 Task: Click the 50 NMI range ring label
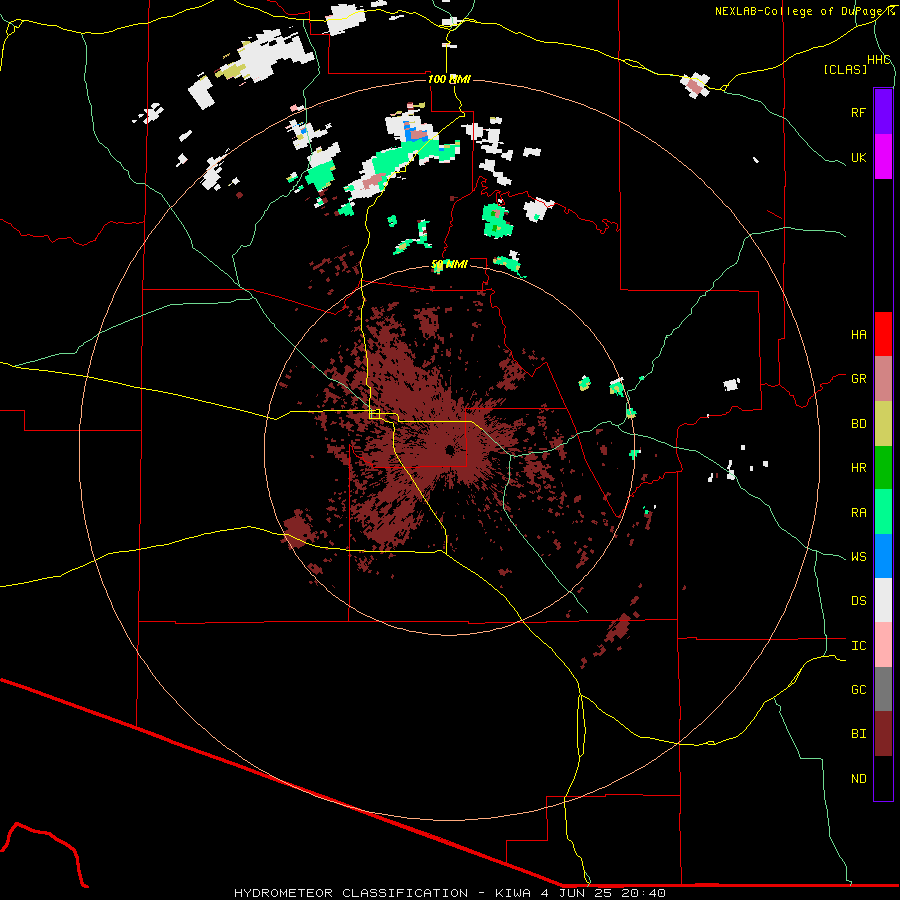[449, 265]
